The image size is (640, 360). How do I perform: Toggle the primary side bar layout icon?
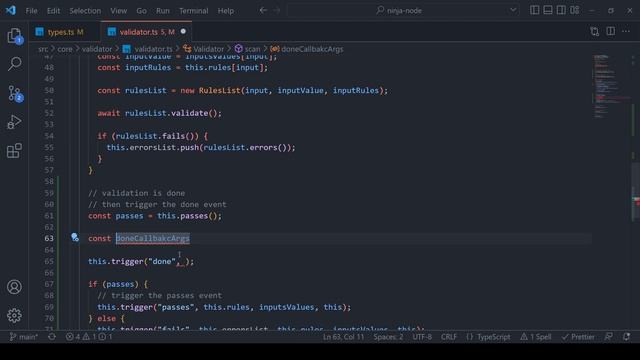tap(534, 10)
